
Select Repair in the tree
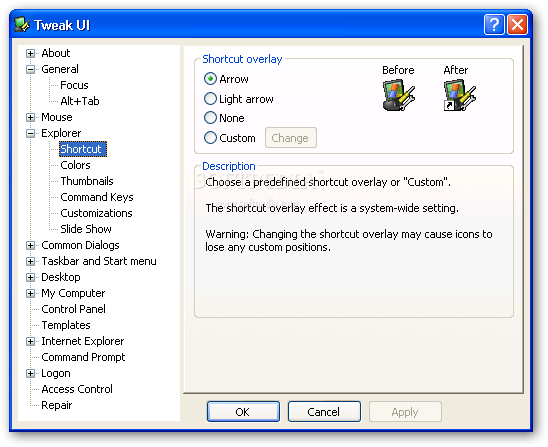pyautogui.click(x=56, y=405)
